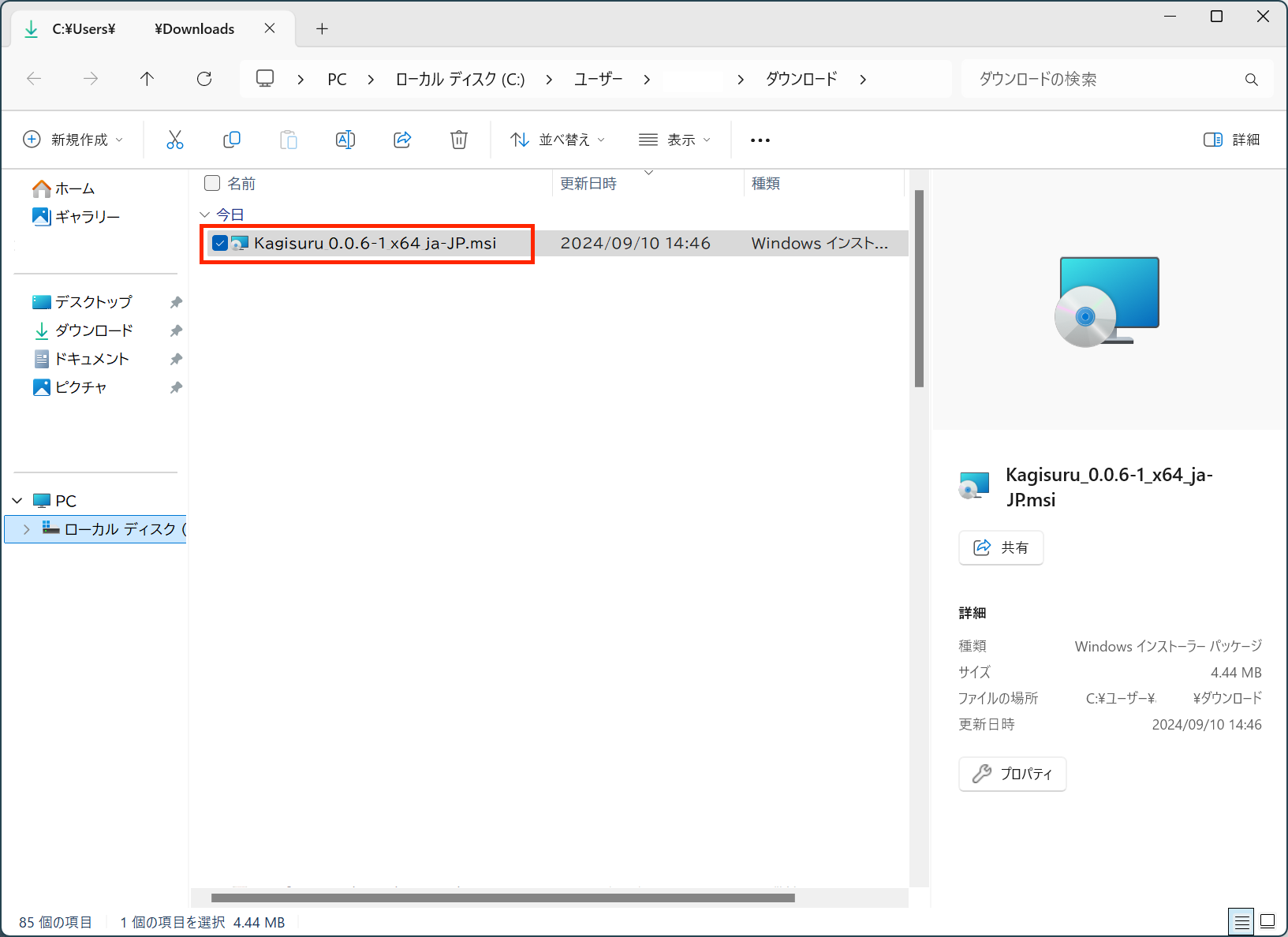Screen dimensions: 1288x937
Task: Go back with the left arrow
Action: (34, 79)
